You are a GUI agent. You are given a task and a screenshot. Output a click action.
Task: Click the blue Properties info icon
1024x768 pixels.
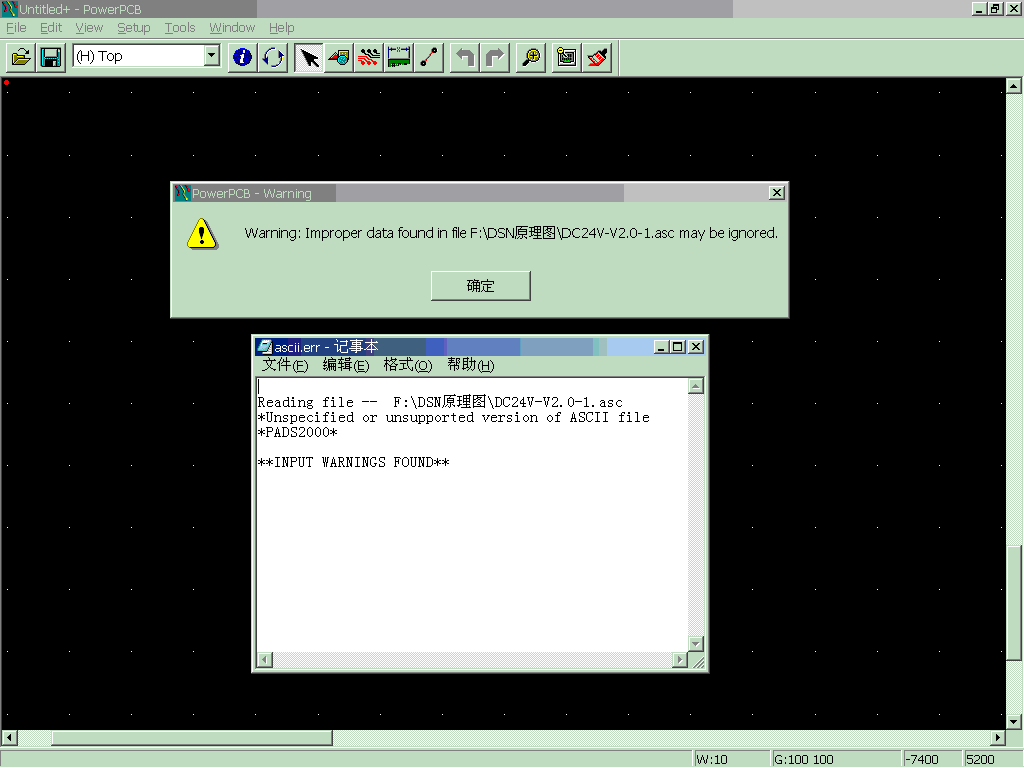(242, 57)
